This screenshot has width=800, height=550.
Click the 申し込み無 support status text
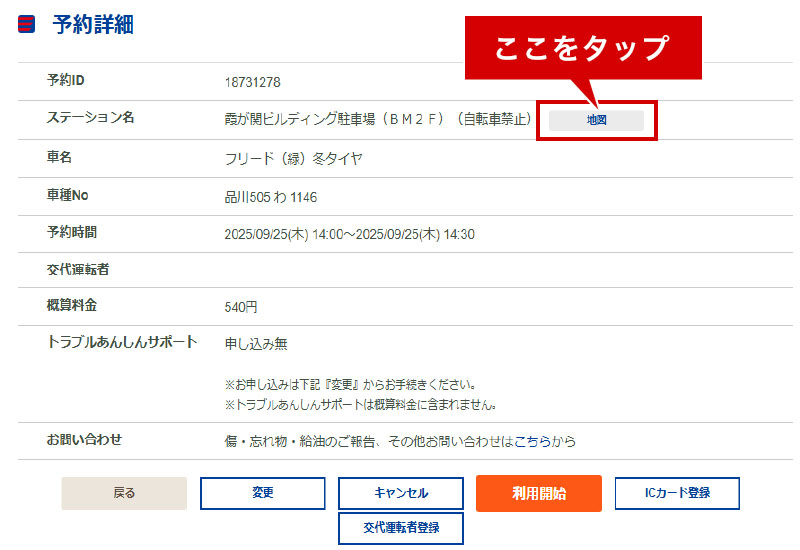[x=256, y=344]
